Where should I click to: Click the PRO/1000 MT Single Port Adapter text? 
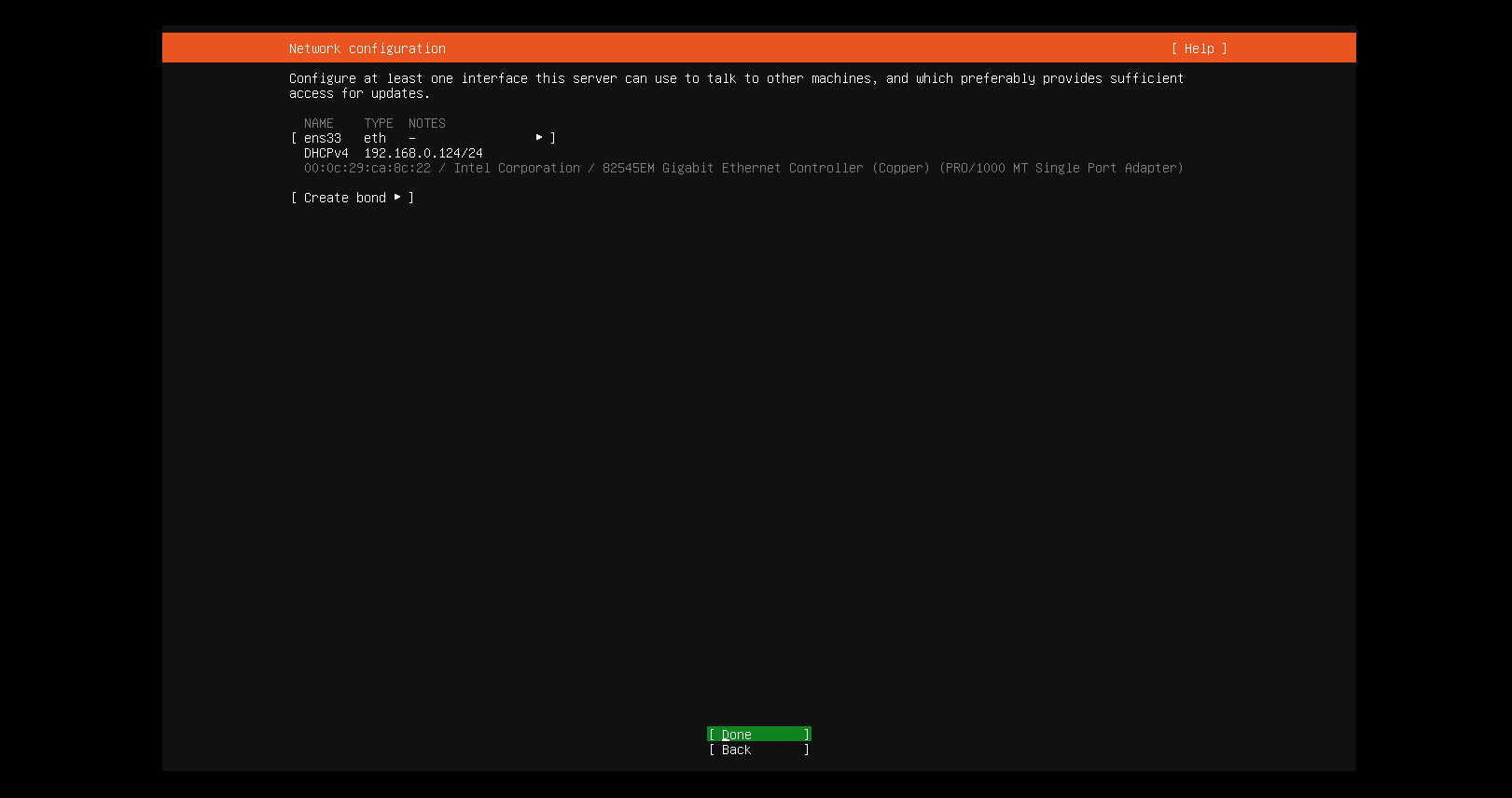click(x=1061, y=168)
